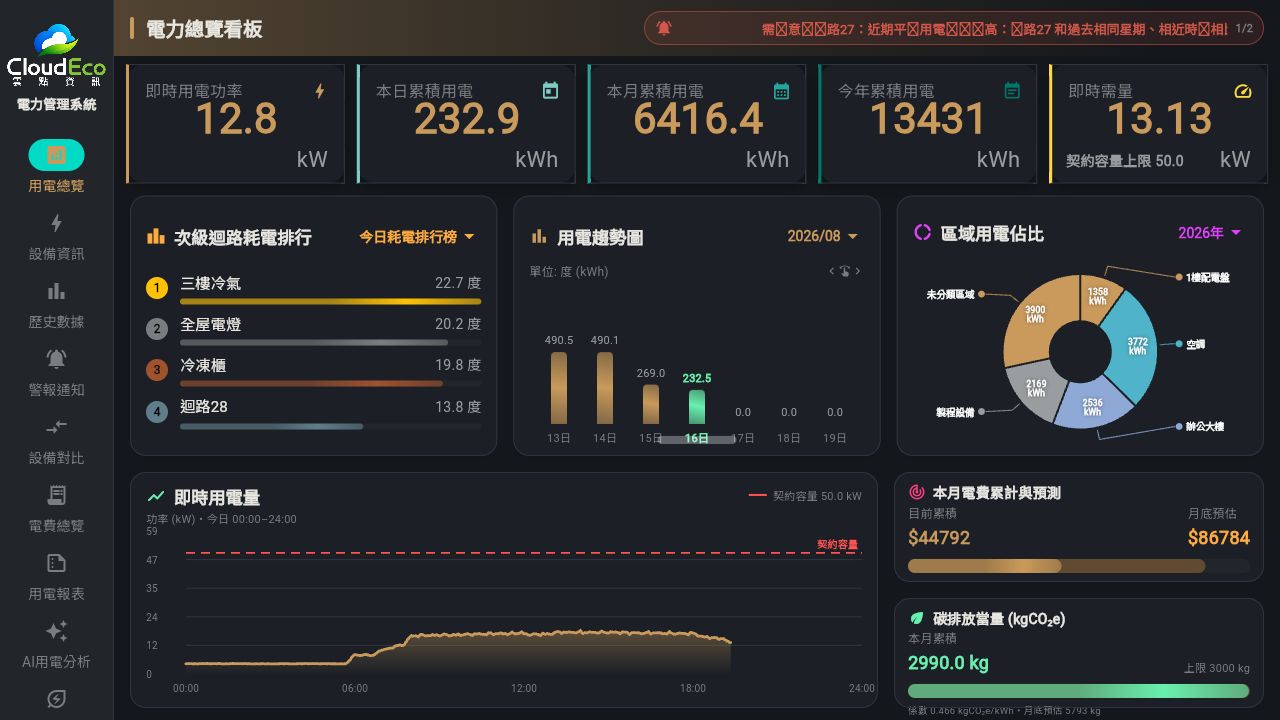Image resolution: width=1280 pixels, height=720 pixels.
Task: Open AI用電分析 from the sidebar
Action: tap(56, 644)
